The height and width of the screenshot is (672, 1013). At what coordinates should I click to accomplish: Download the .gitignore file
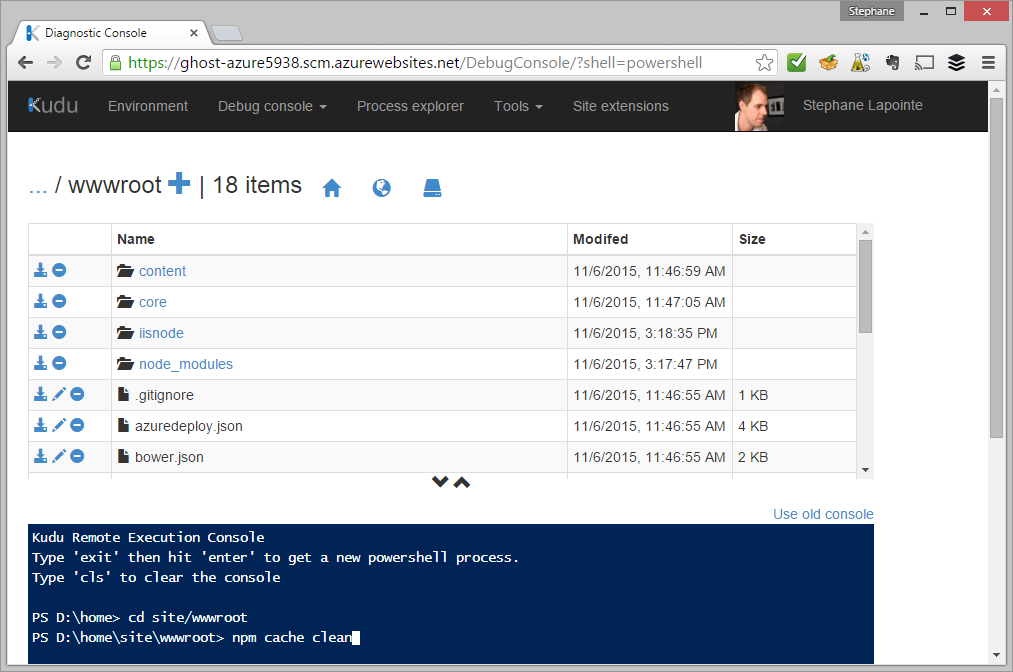point(40,394)
